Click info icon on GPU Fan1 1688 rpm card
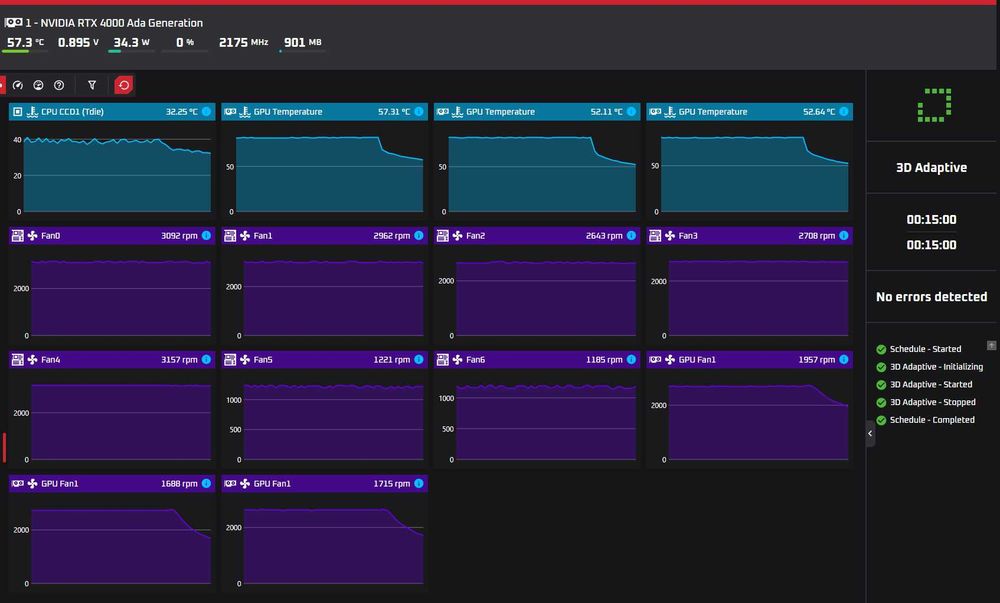 point(206,483)
